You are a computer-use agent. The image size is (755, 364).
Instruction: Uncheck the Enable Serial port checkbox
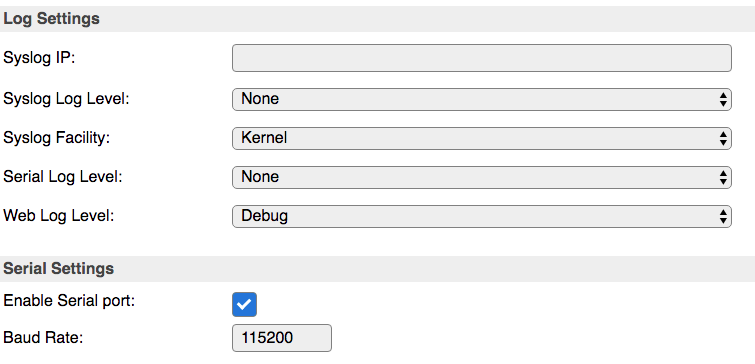tap(244, 304)
